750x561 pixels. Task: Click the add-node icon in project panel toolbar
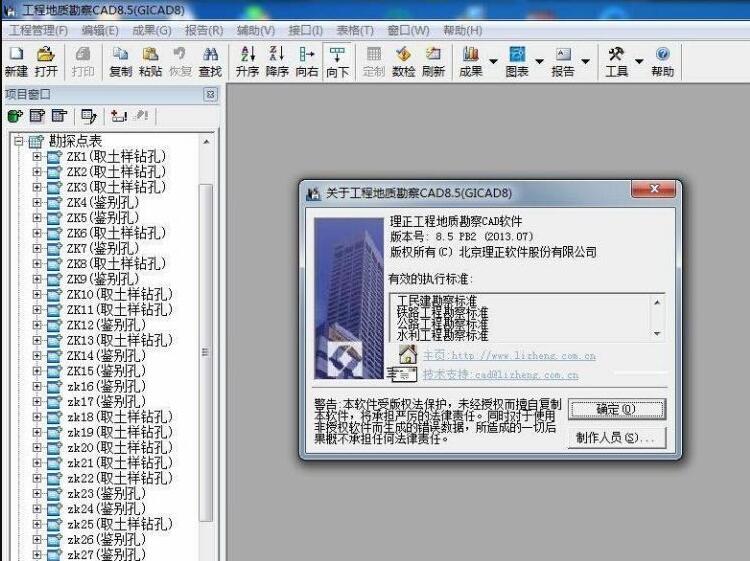tap(118, 116)
